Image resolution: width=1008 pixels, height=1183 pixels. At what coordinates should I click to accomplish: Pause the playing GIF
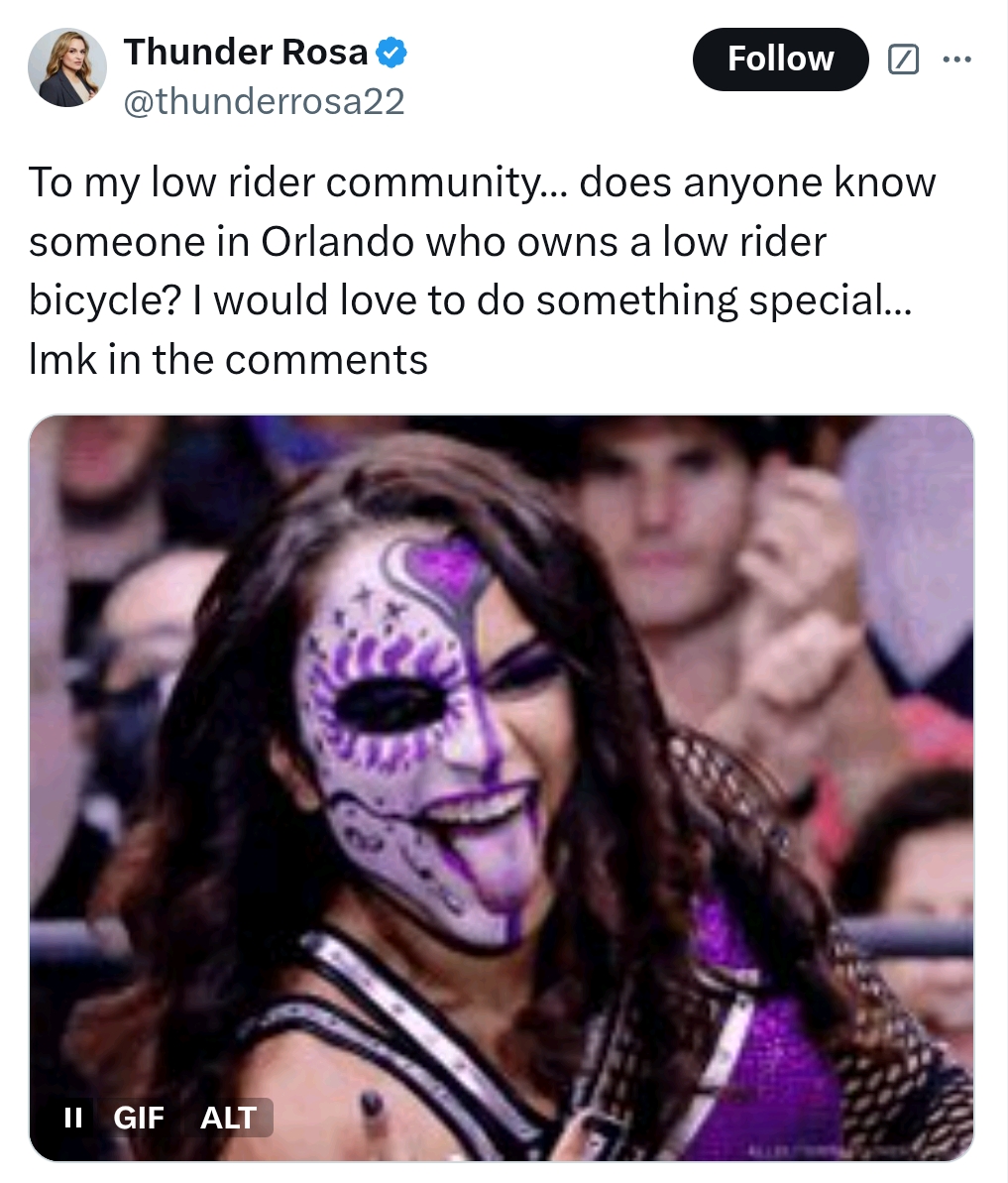point(73,1117)
